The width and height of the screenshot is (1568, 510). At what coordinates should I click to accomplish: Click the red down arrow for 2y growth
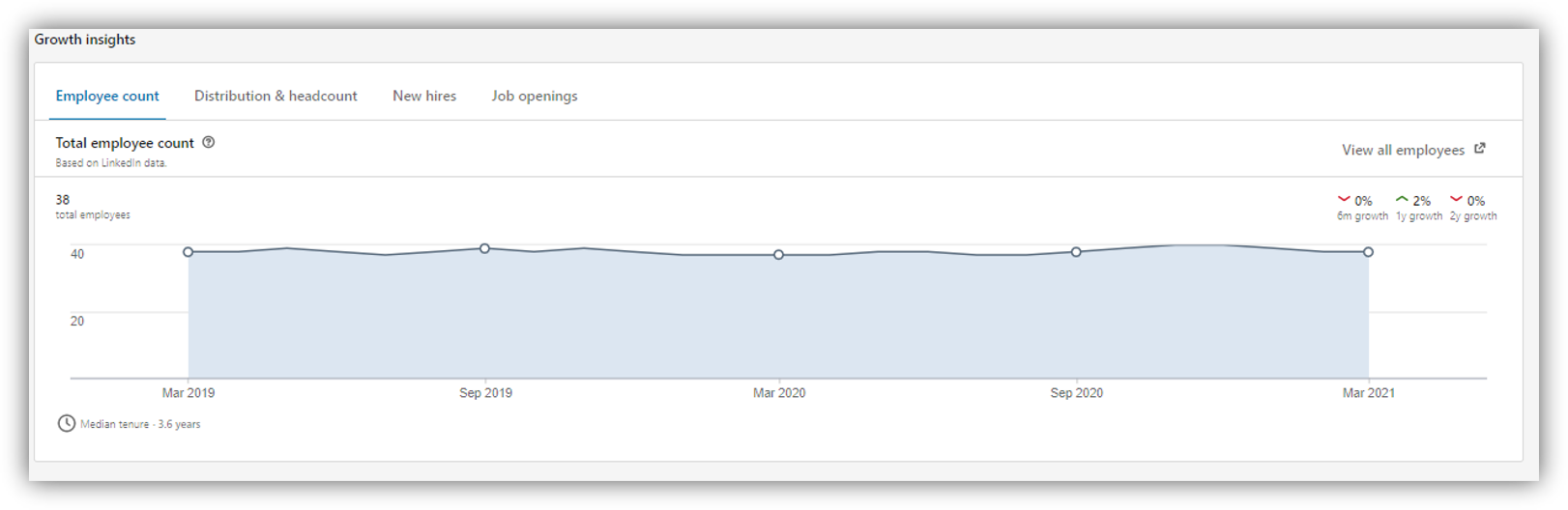click(1456, 200)
